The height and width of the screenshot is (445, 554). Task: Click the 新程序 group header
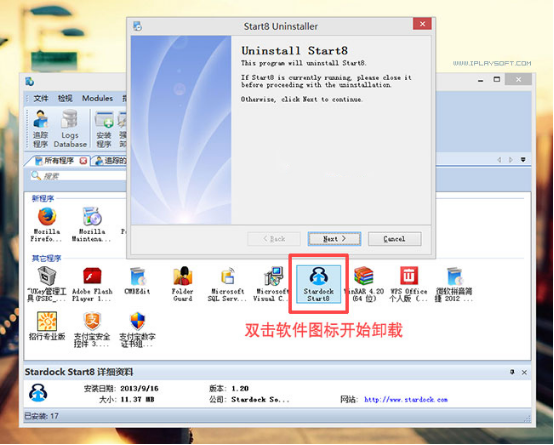(x=43, y=199)
